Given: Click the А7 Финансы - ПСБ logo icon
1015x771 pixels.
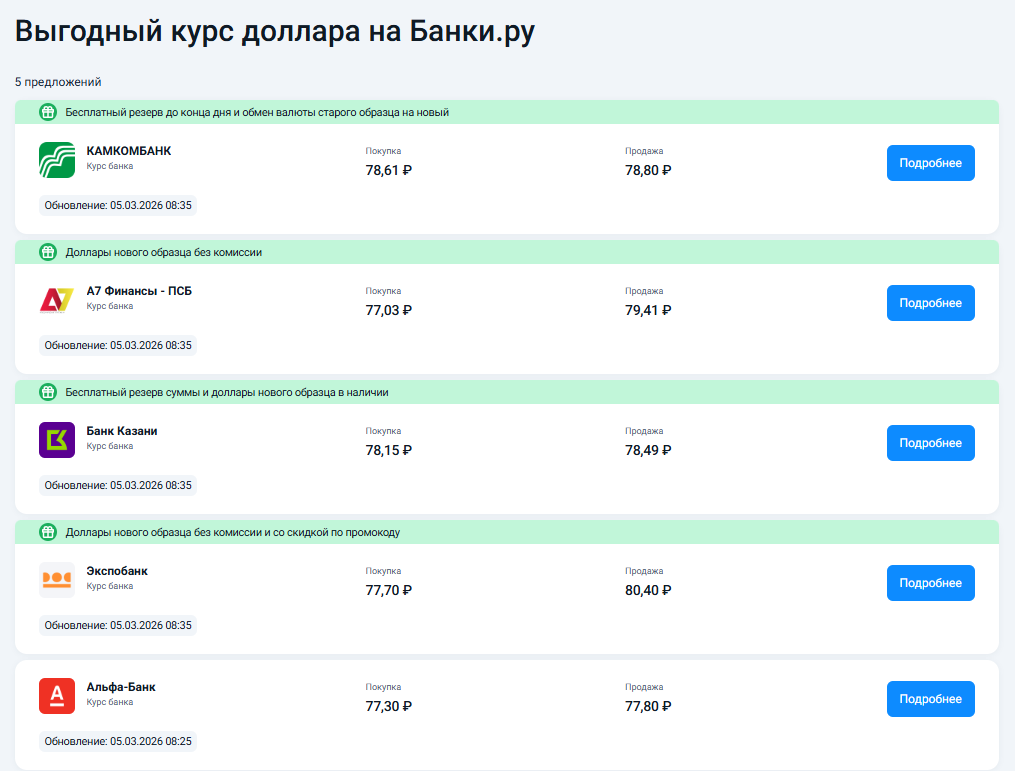Looking at the screenshot, I should (x=56, y=300).
